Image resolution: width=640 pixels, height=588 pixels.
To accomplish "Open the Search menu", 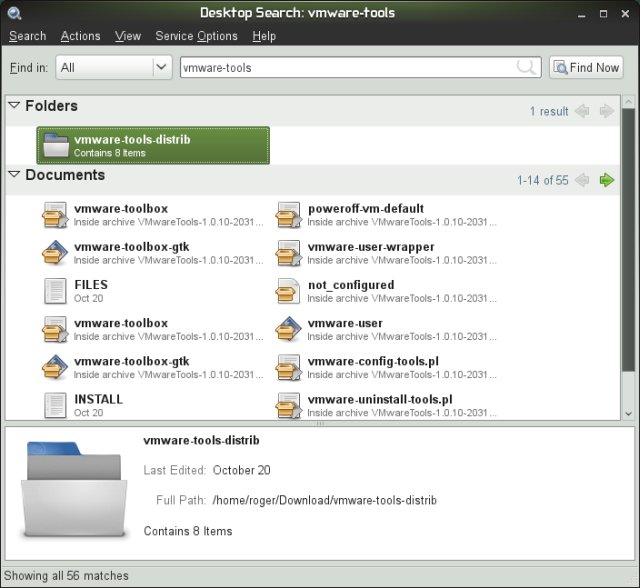I will tap(27, 36).
